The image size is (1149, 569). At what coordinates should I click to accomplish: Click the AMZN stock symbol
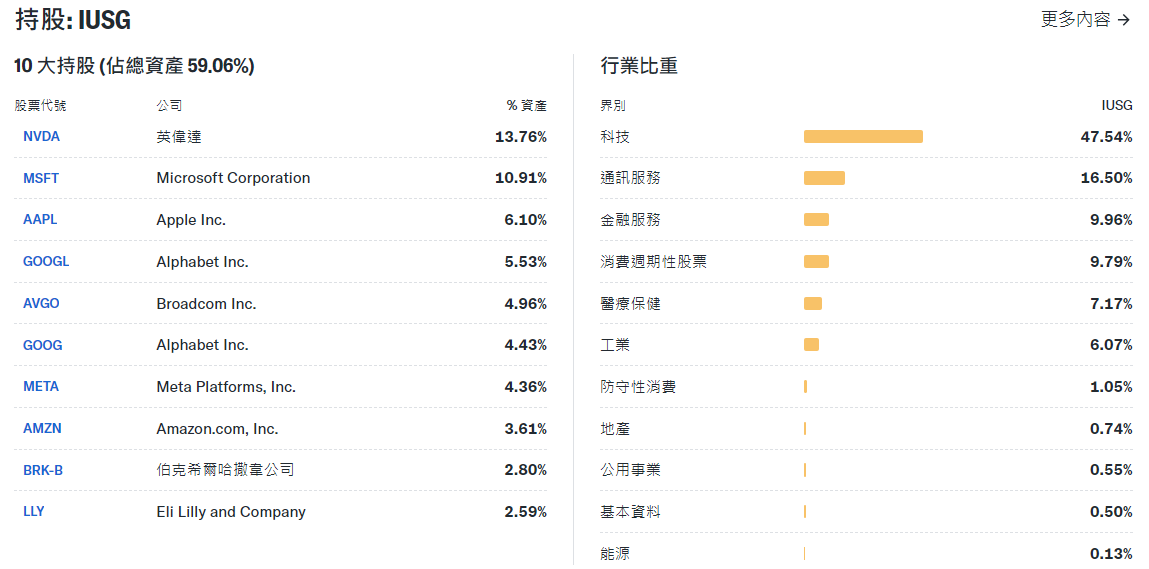(x=42, y=429)
